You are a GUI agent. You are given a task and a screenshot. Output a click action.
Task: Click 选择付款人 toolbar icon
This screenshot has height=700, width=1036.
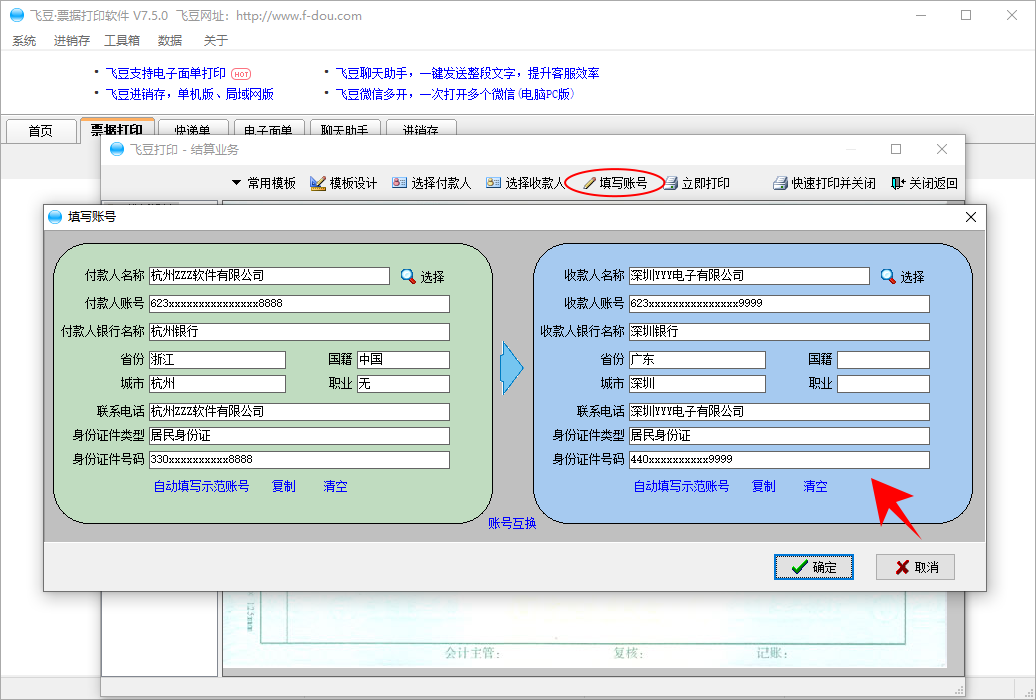point(400,183)
